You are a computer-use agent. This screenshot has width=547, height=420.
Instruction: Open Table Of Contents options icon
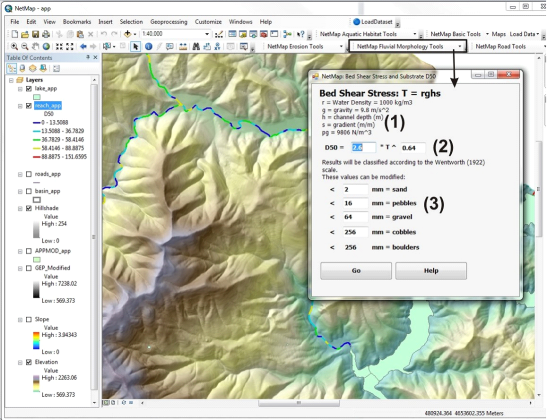tap(56, 68)
